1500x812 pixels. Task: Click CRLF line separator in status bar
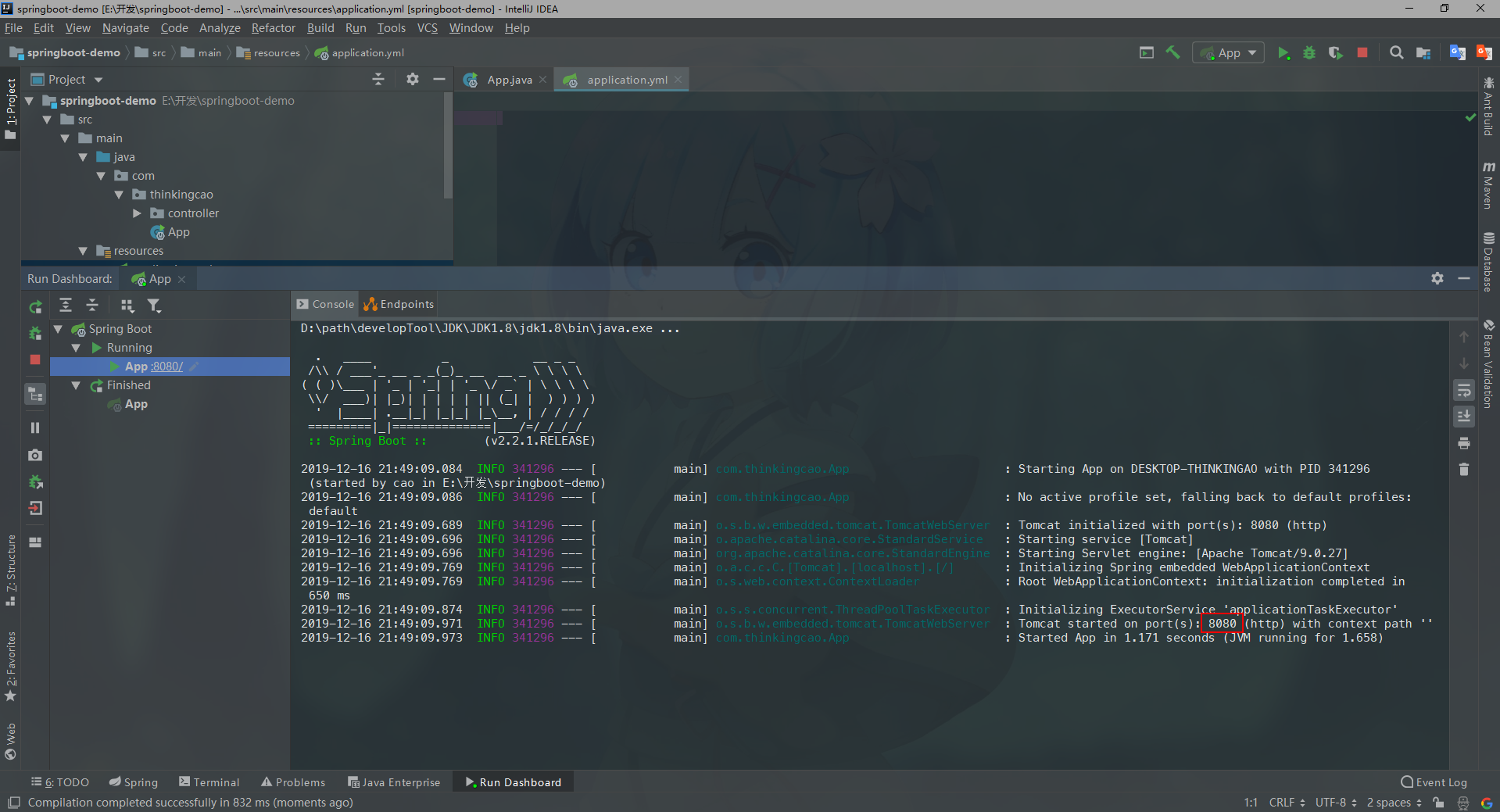(x=1287, y=803)
